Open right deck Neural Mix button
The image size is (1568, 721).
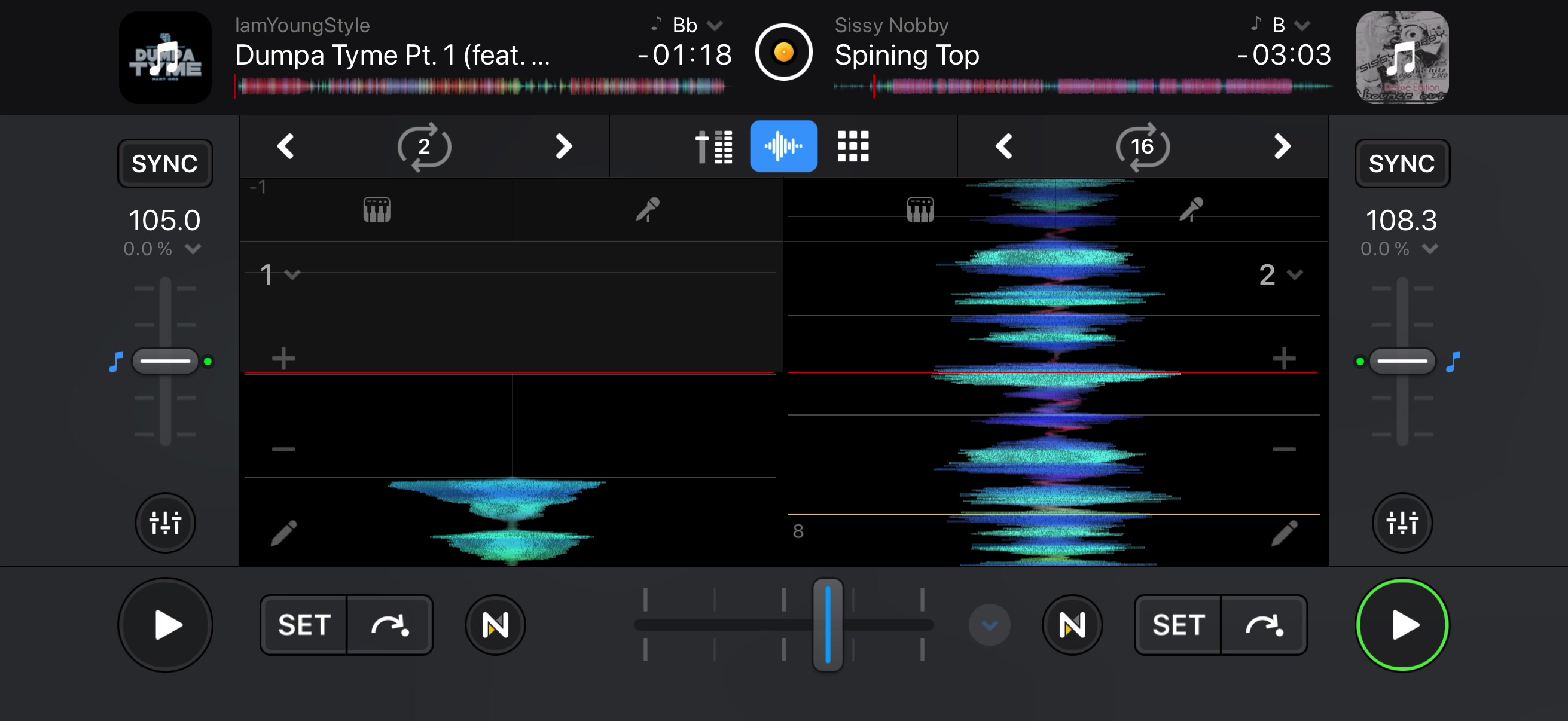(1072, 625)
